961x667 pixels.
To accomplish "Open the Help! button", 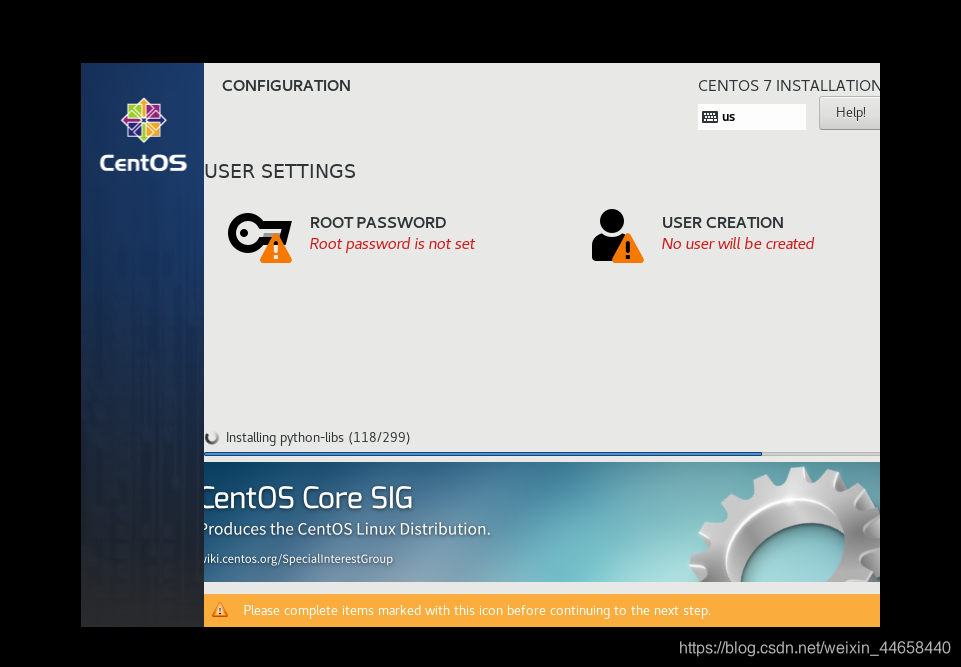I will click(x=849, y=113).
